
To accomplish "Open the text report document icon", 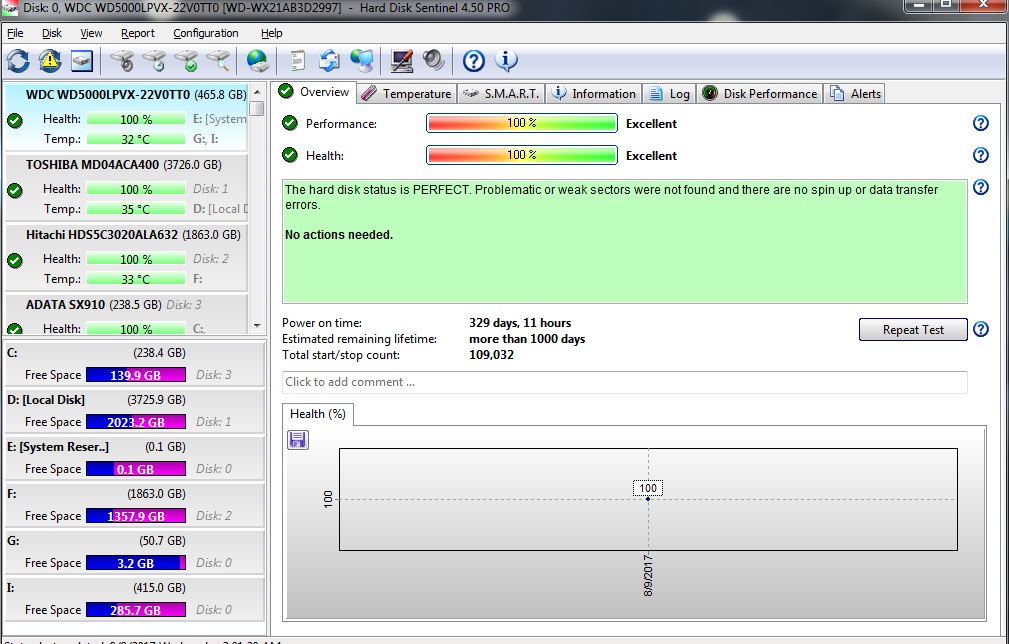I will coord(297,61).
